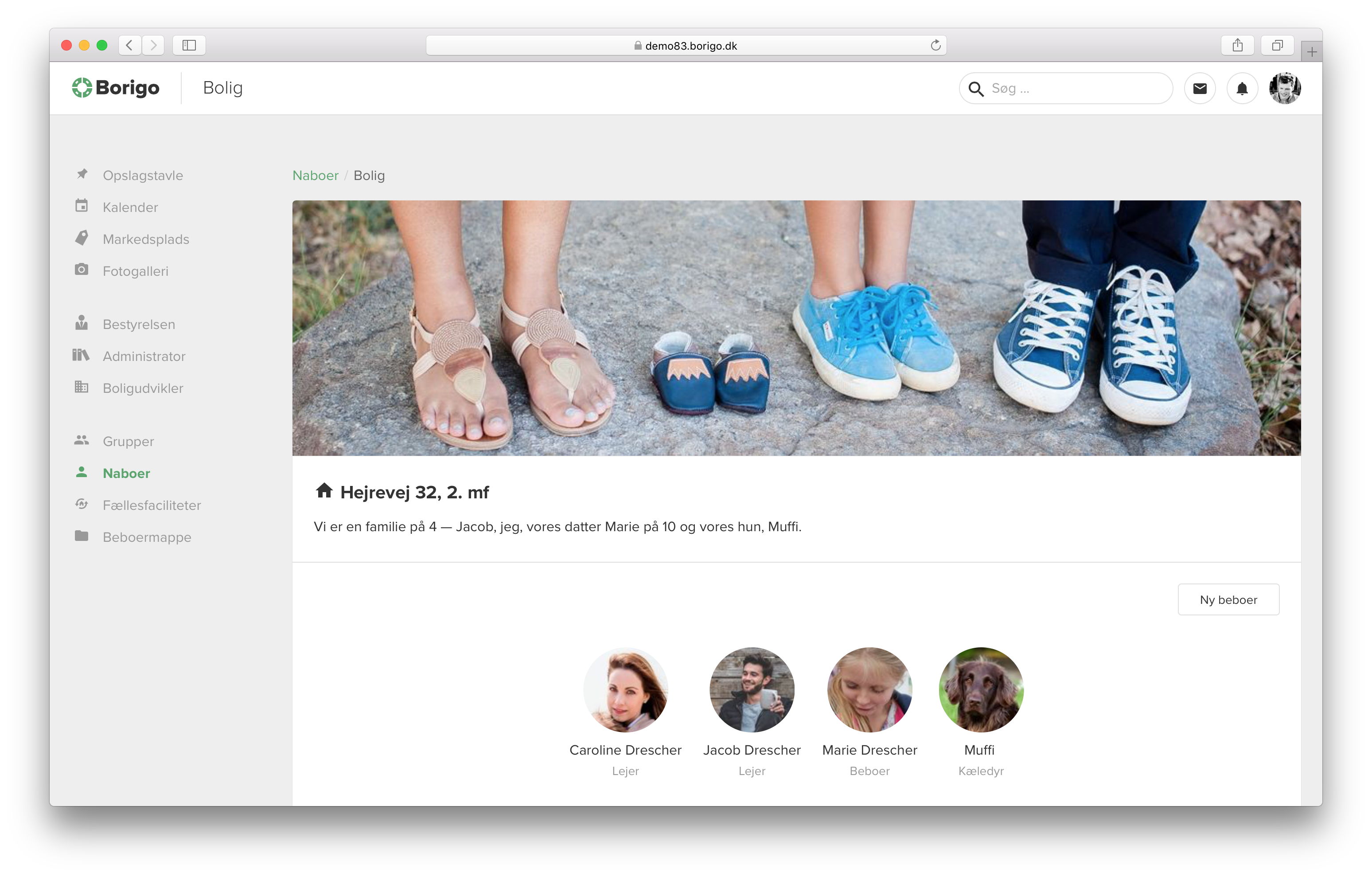Open Kalender in the sidebar
This screenshot has width=1372, height=877.
[x=130, y=207]
